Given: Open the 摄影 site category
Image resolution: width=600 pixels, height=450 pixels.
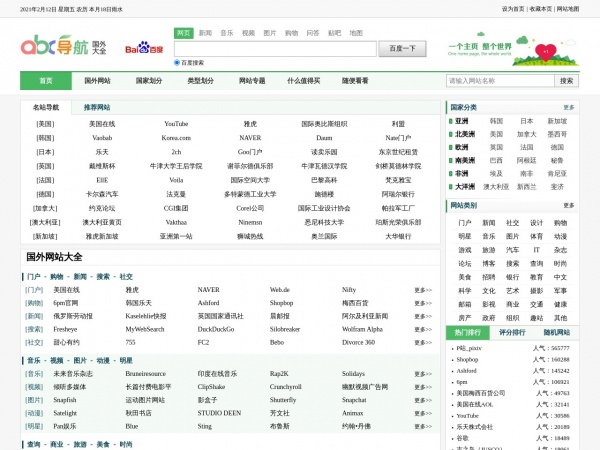Looking at the screenshot, I should [536, 291].
